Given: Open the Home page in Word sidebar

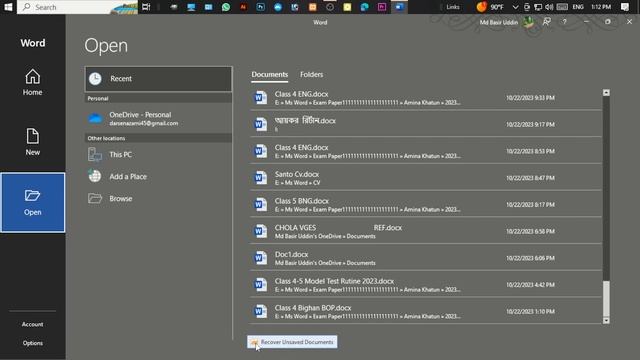Looking at the screenshot, I should pyautogui.click(x=32, y=82).
